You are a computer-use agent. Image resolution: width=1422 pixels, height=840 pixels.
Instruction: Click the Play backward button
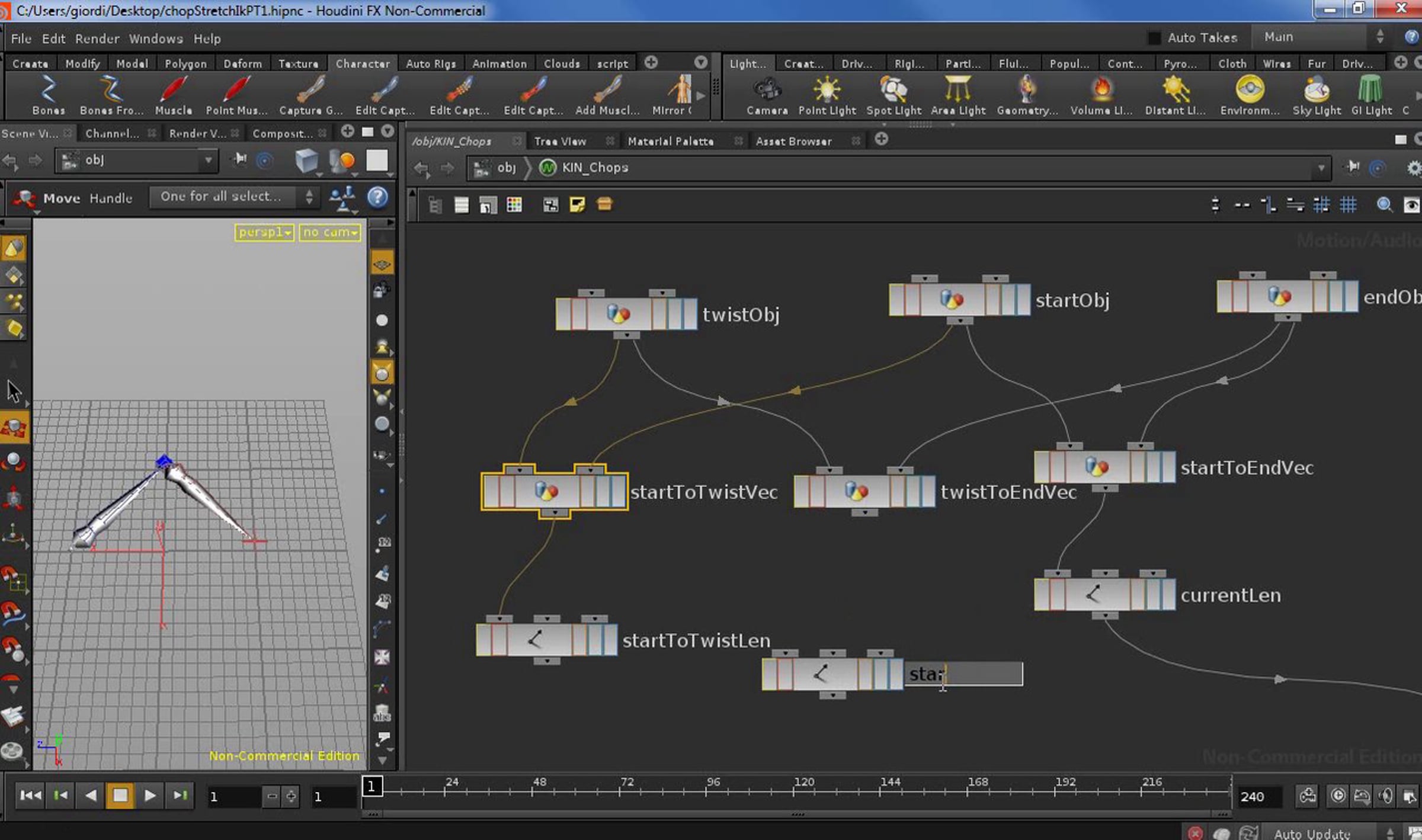pos(91,796)
